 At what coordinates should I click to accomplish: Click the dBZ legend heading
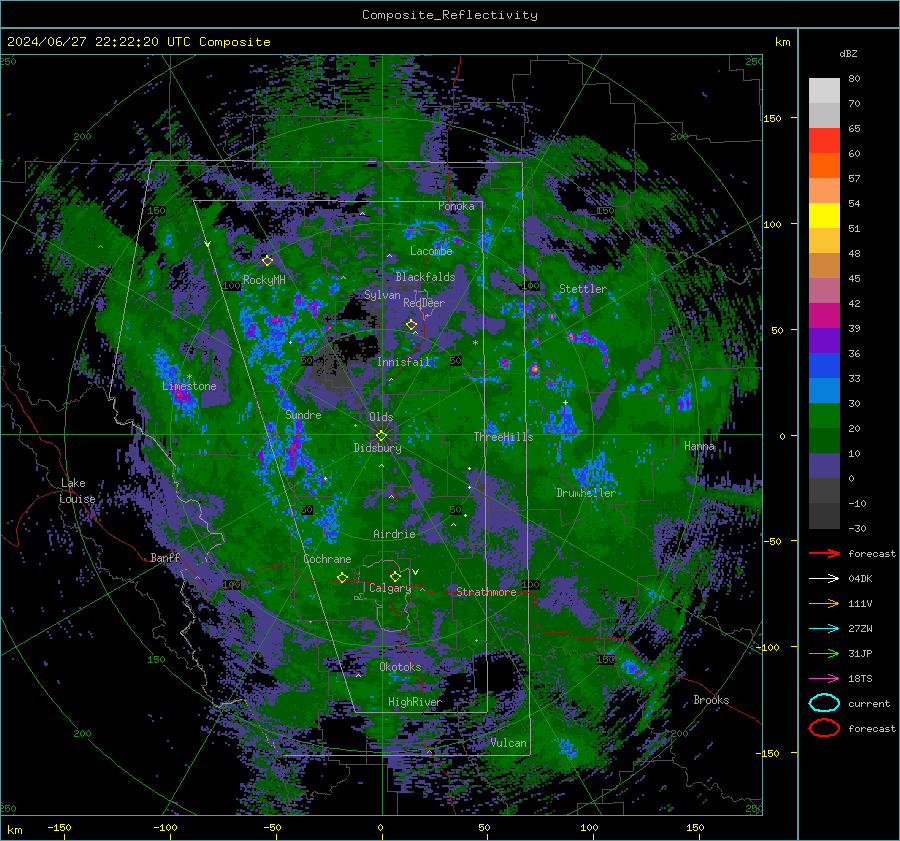(848, 53)
